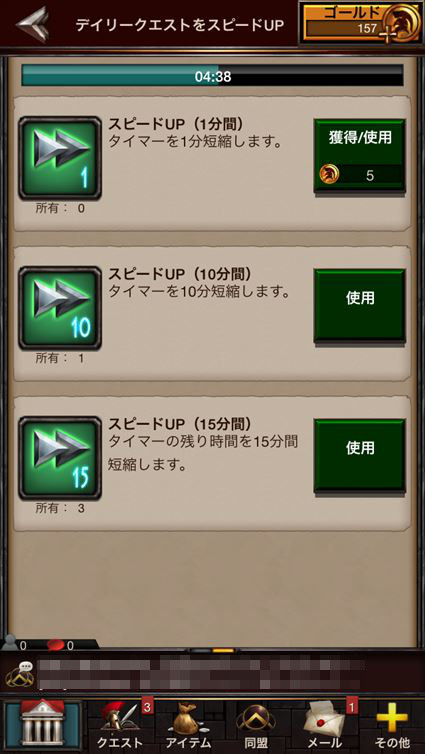The image size is (425, 754).
Task: Click the 04:38 timer progress bar
Action: [x=212, y=76]
